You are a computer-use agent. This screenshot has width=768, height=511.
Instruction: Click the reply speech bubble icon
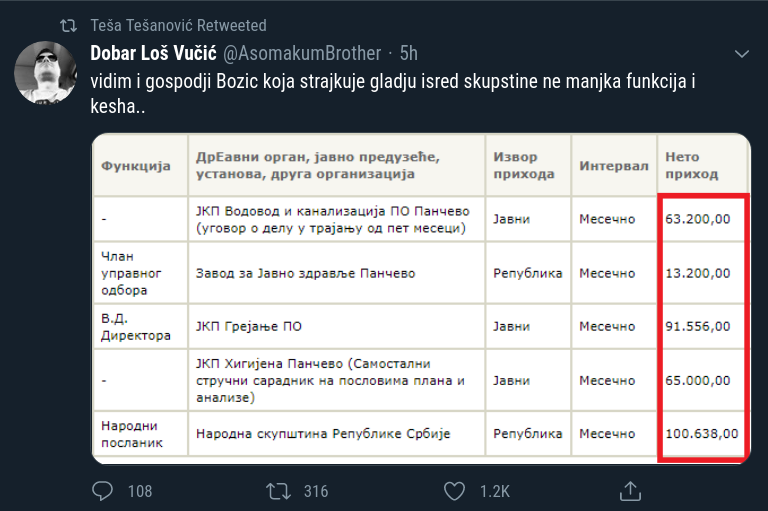tap(102, 491)
